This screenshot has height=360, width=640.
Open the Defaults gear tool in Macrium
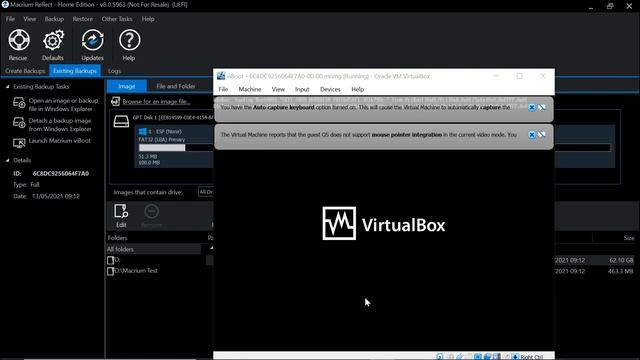click(53, 44)
